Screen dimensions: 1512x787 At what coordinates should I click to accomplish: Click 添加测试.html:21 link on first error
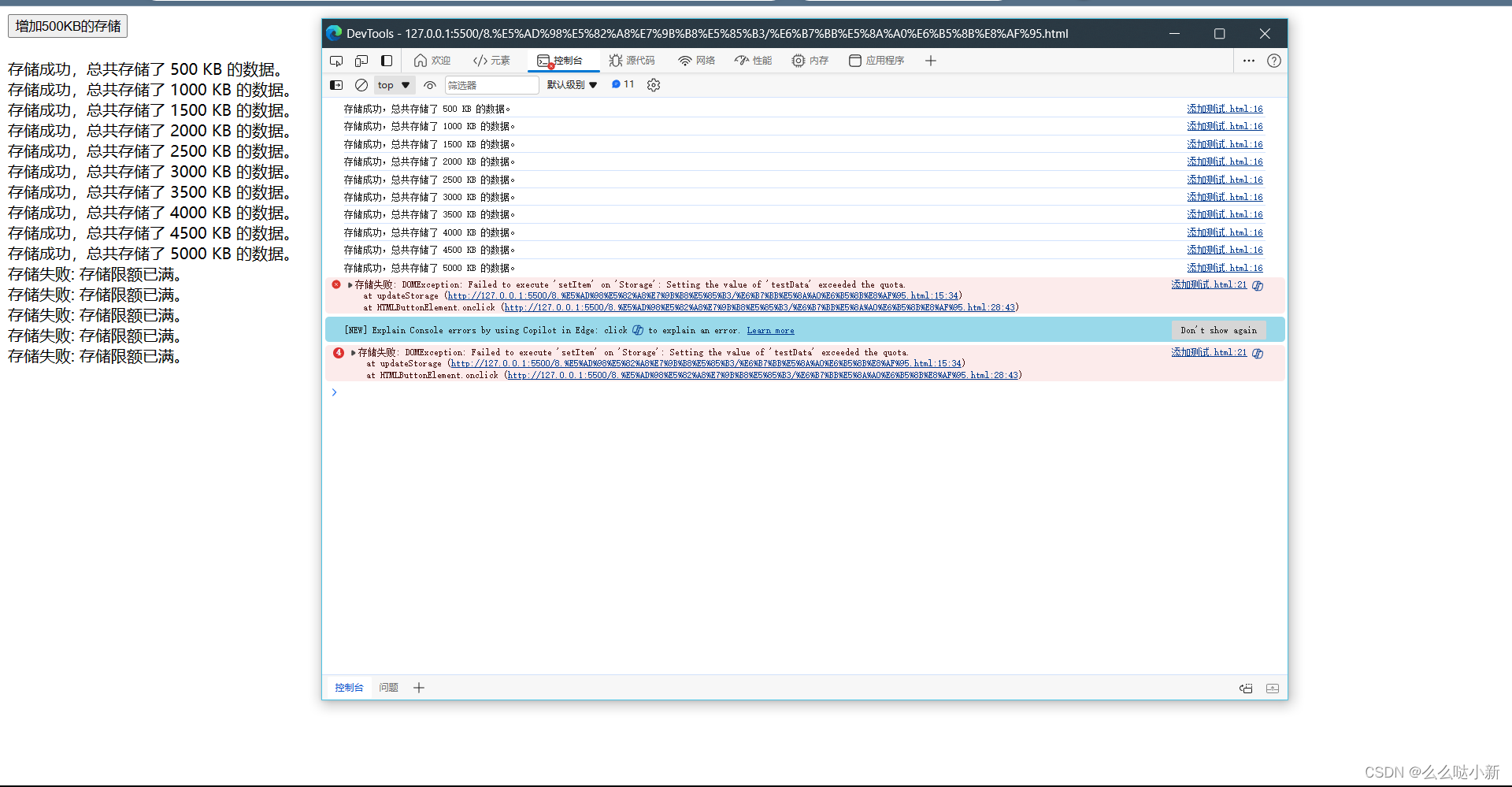tap(1209, 284)
